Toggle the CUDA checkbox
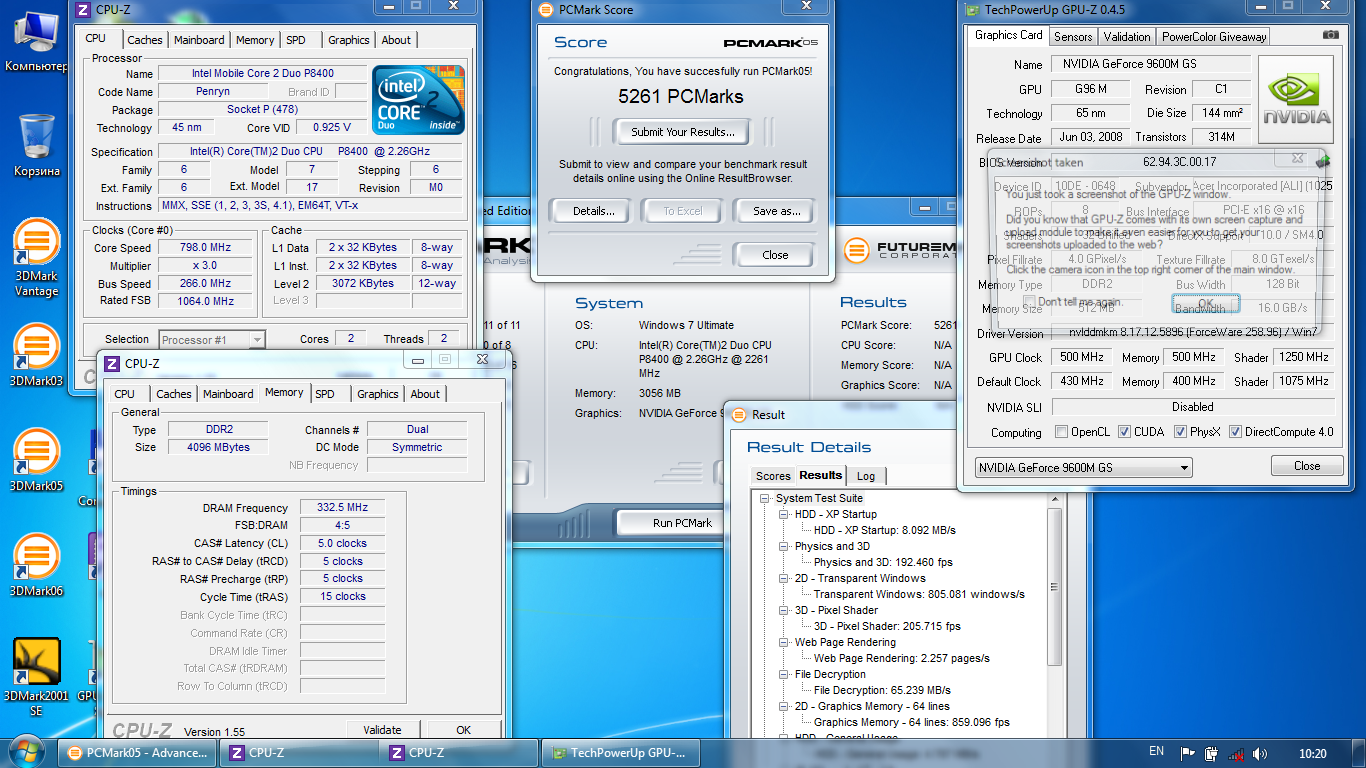Screen dimensions: 1366x768 [1124, 432]
